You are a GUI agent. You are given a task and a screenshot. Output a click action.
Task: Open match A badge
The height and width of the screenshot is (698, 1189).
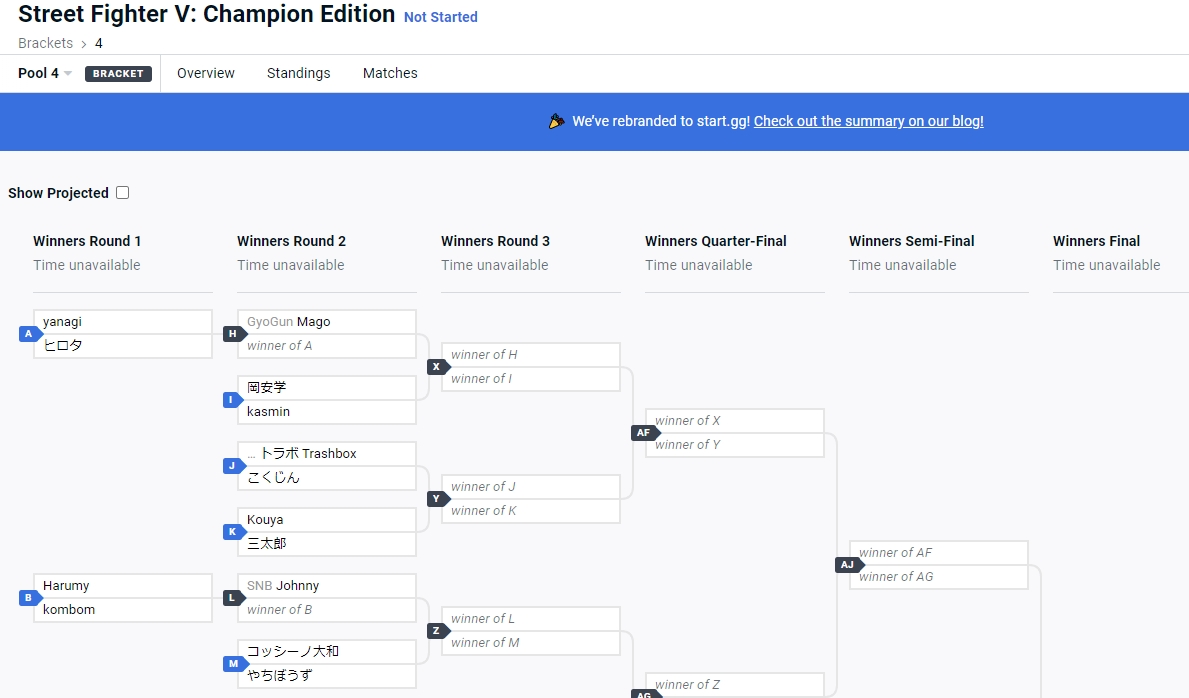pyautogui.click(x=30, y=334)
